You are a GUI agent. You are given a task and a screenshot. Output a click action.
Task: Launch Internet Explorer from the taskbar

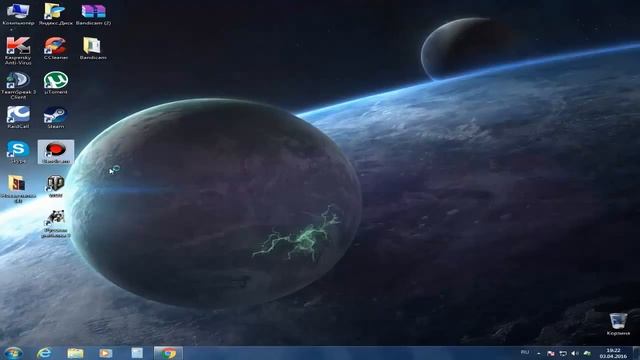click(44, 353)
